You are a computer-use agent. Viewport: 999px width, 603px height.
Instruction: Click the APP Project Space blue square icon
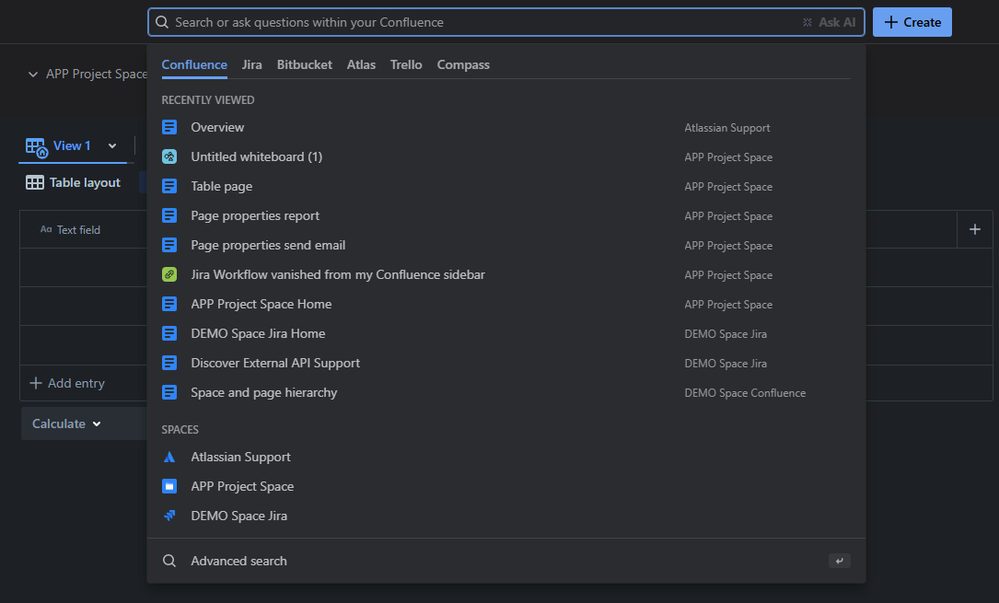click(169, 486)
